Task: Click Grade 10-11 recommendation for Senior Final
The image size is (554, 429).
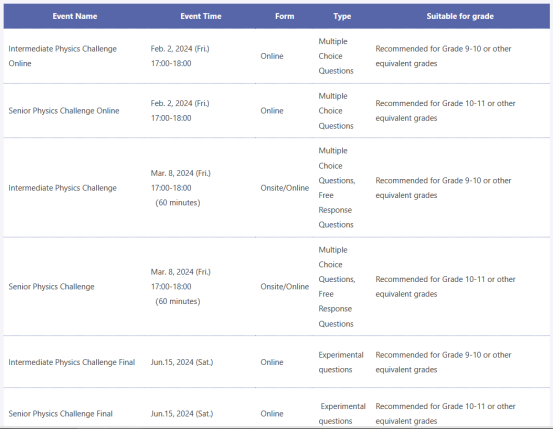Action: [x=445, y=413]
